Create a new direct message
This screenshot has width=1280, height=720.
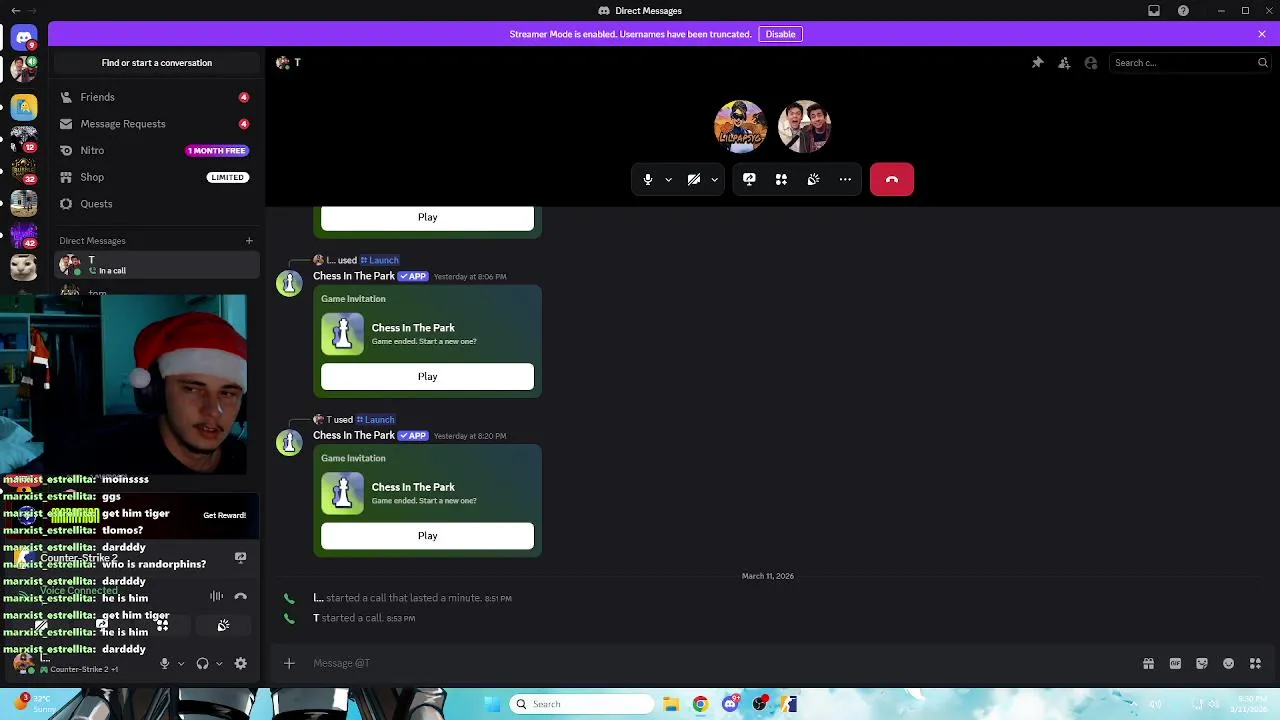point(249,241)
